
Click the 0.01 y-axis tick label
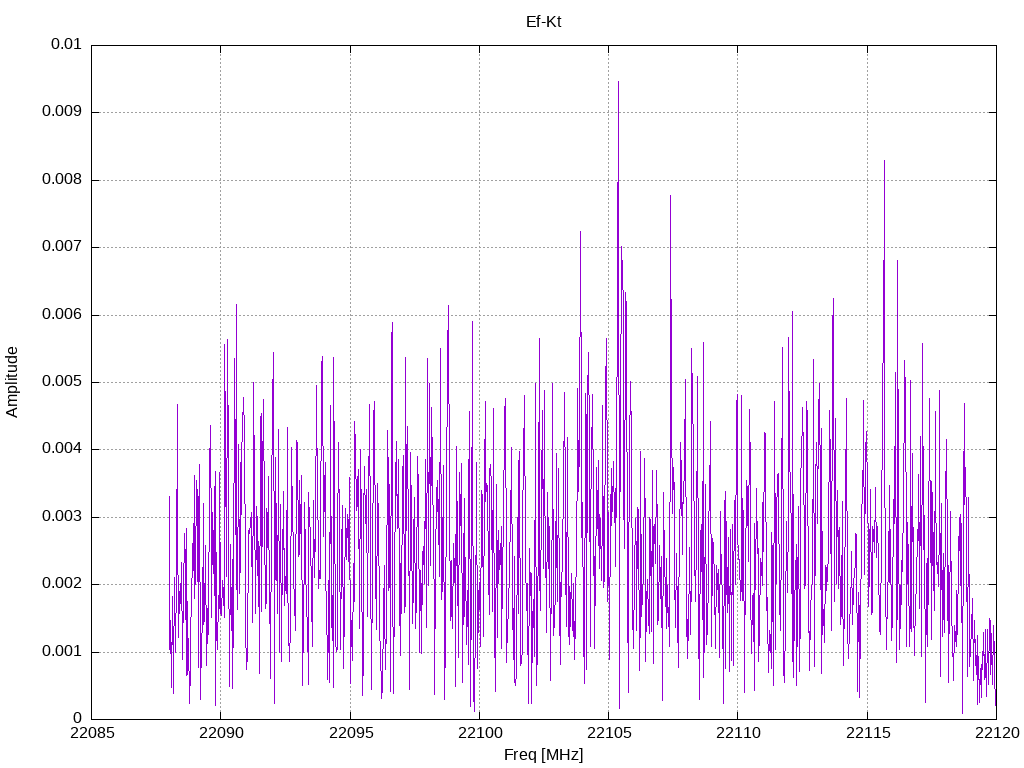(67, 44)
